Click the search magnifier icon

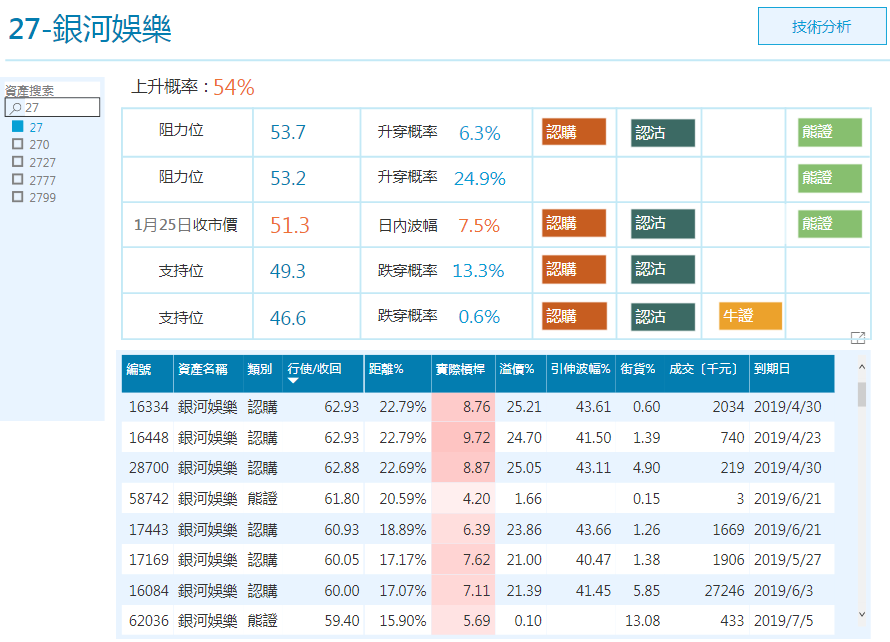16,108
